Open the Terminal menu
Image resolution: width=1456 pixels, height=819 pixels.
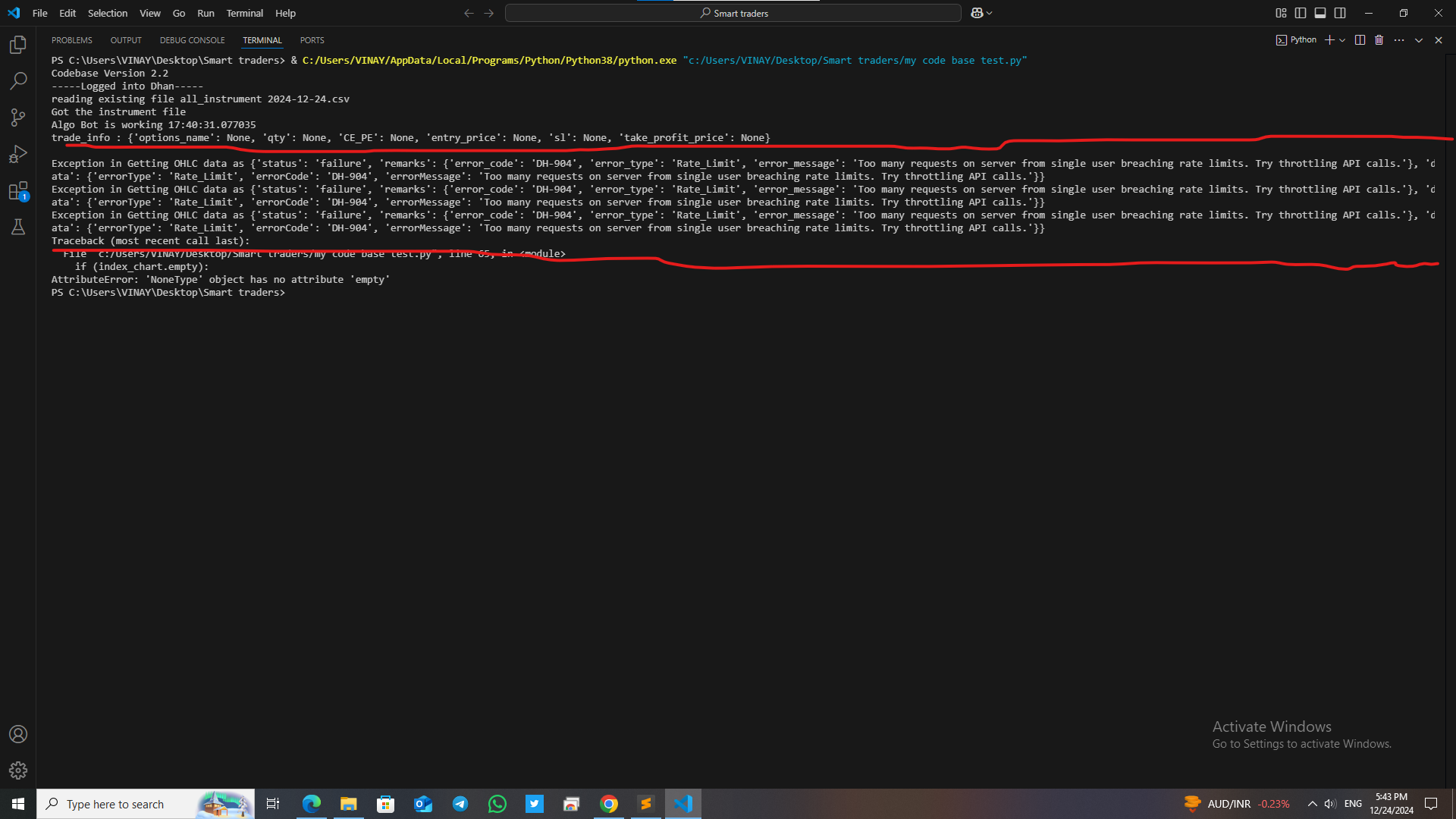click(245, 13)
